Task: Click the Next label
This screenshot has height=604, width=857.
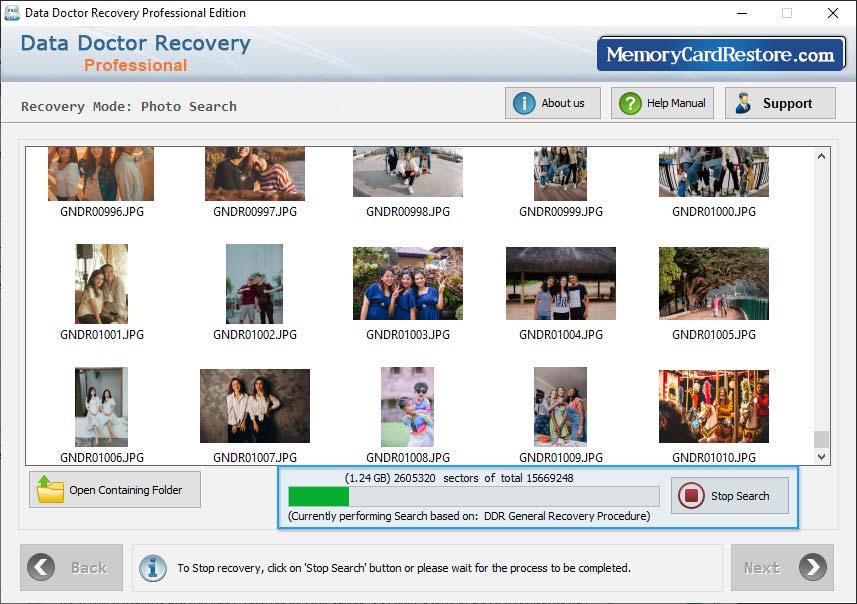Action: [x=761, y=568]
